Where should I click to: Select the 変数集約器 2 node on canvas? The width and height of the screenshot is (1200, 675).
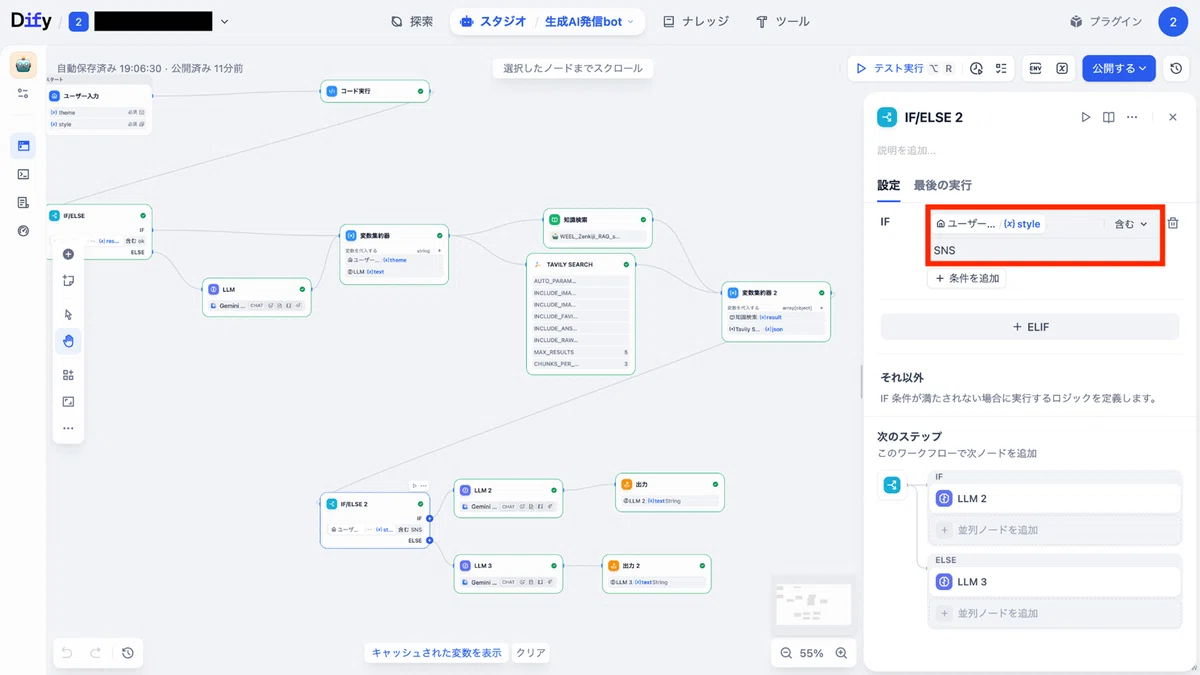point(776,311)
